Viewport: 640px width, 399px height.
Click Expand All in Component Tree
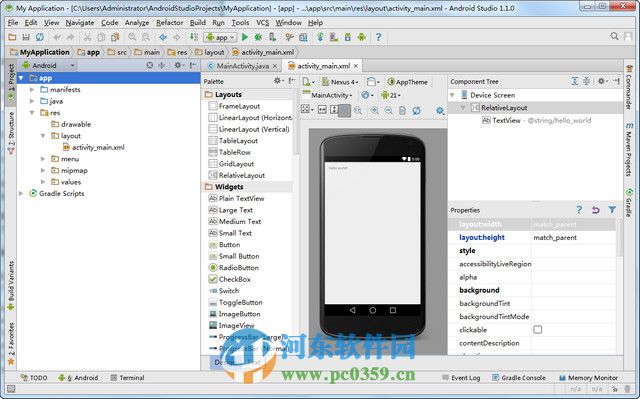tap(575, 81)
